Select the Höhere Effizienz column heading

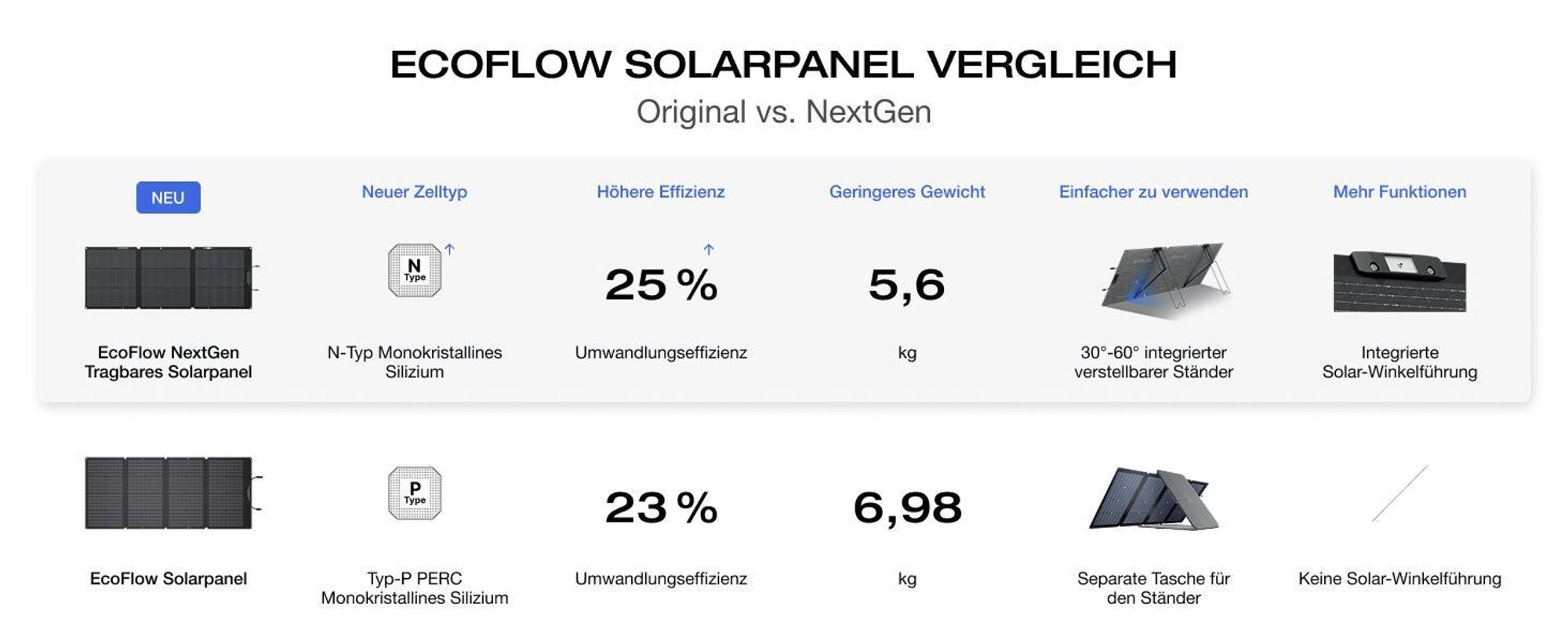(x=661, y=191)
